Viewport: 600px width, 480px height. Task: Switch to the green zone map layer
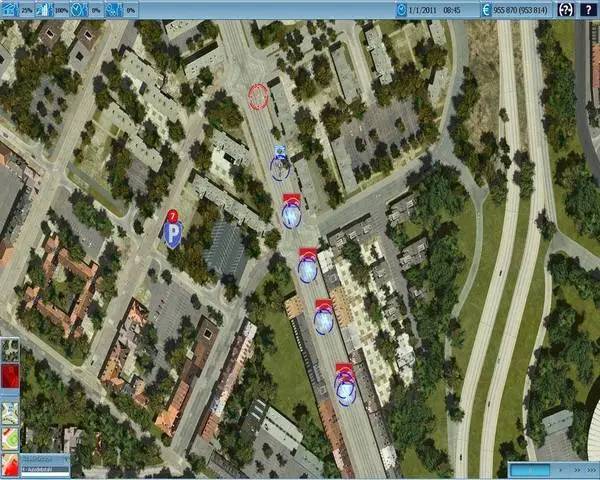click(9, 437)
